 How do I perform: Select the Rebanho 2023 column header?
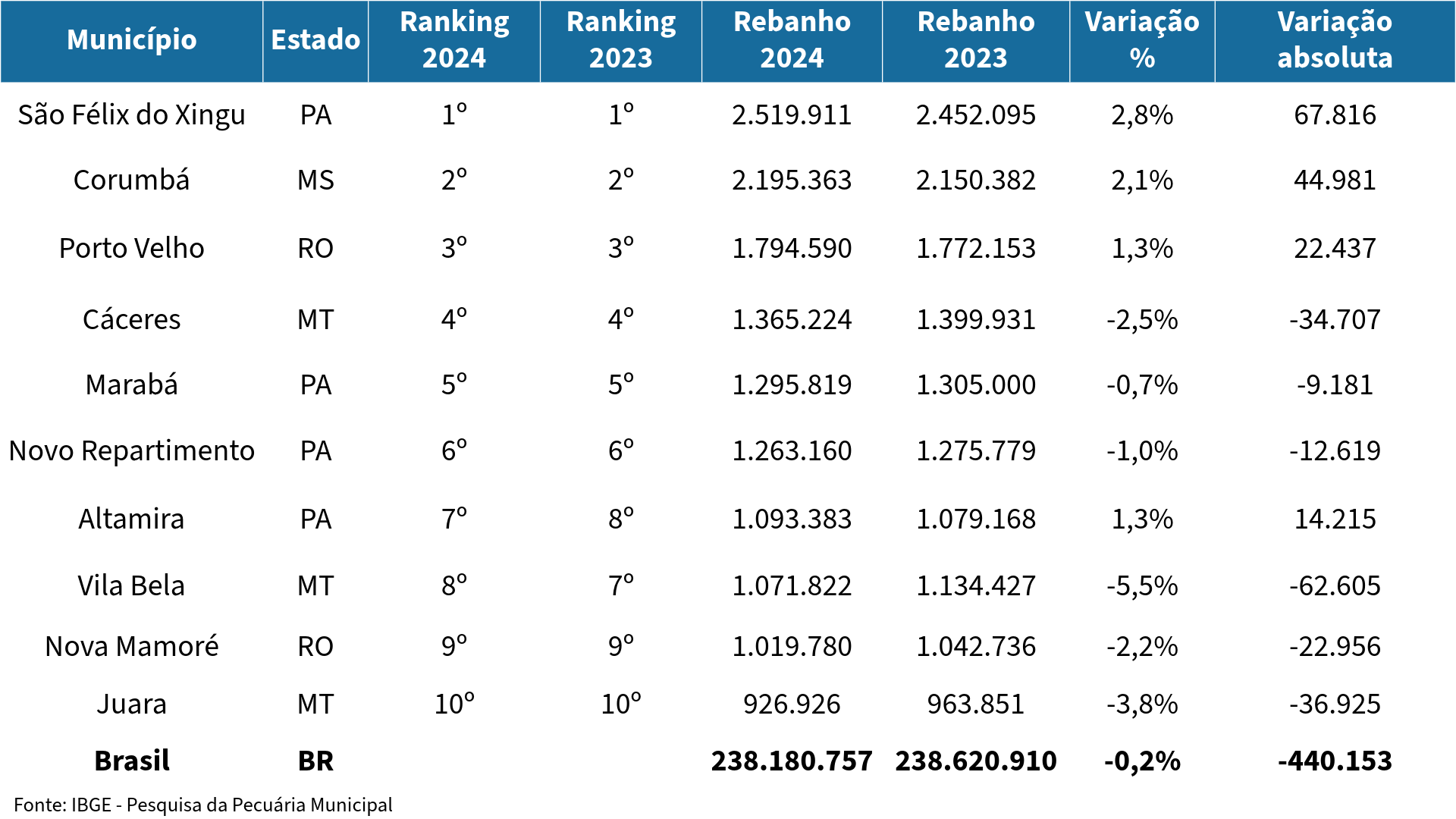click(976, 41)
